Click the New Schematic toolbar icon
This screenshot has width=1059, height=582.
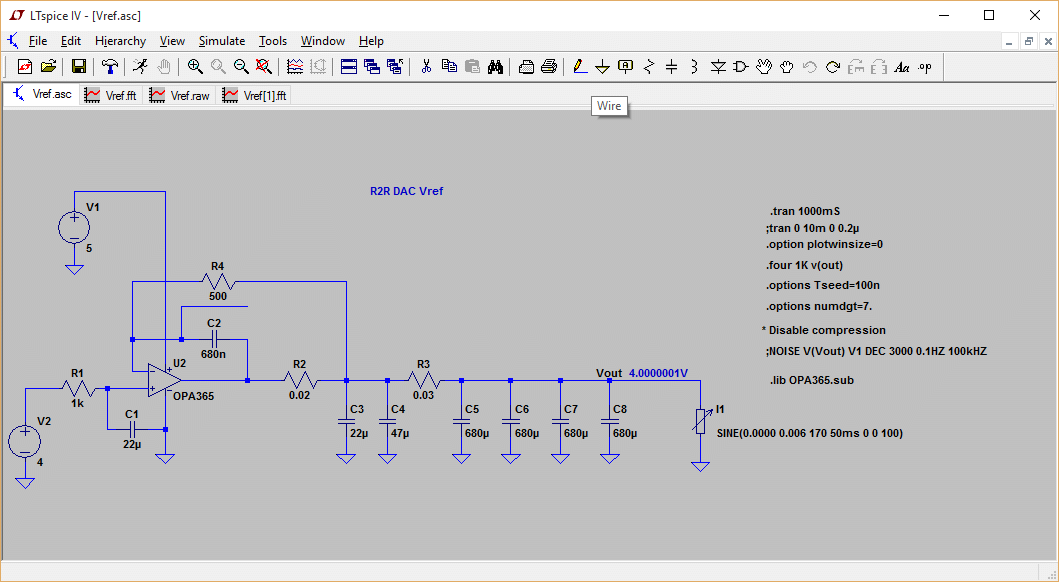point(25,67)
